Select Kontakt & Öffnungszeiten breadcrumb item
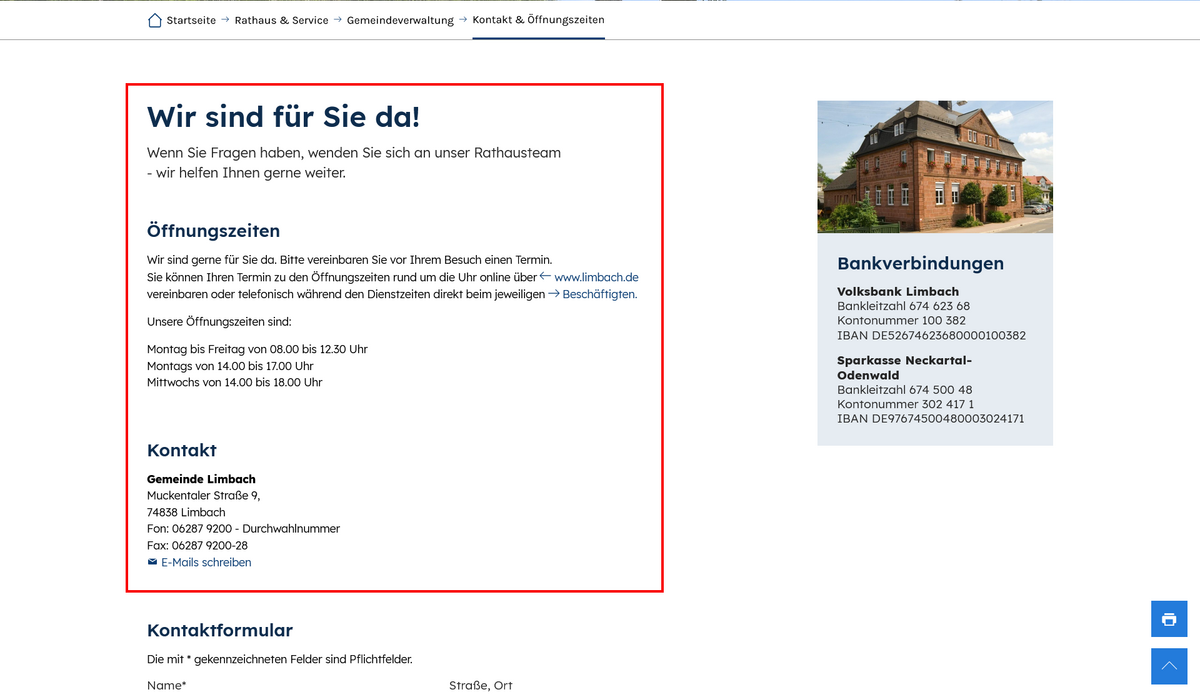This screenshot has width=1200, height=697. coord(538,20)
